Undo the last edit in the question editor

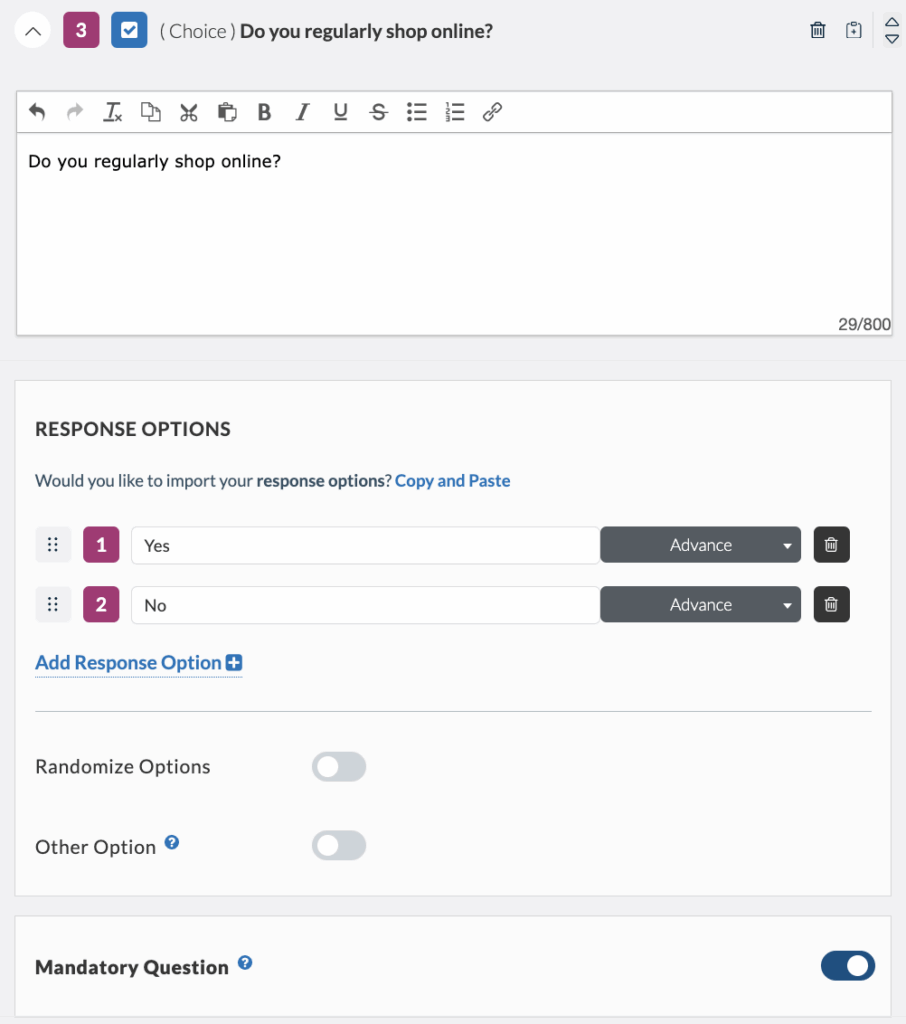[x=37, y=112]
